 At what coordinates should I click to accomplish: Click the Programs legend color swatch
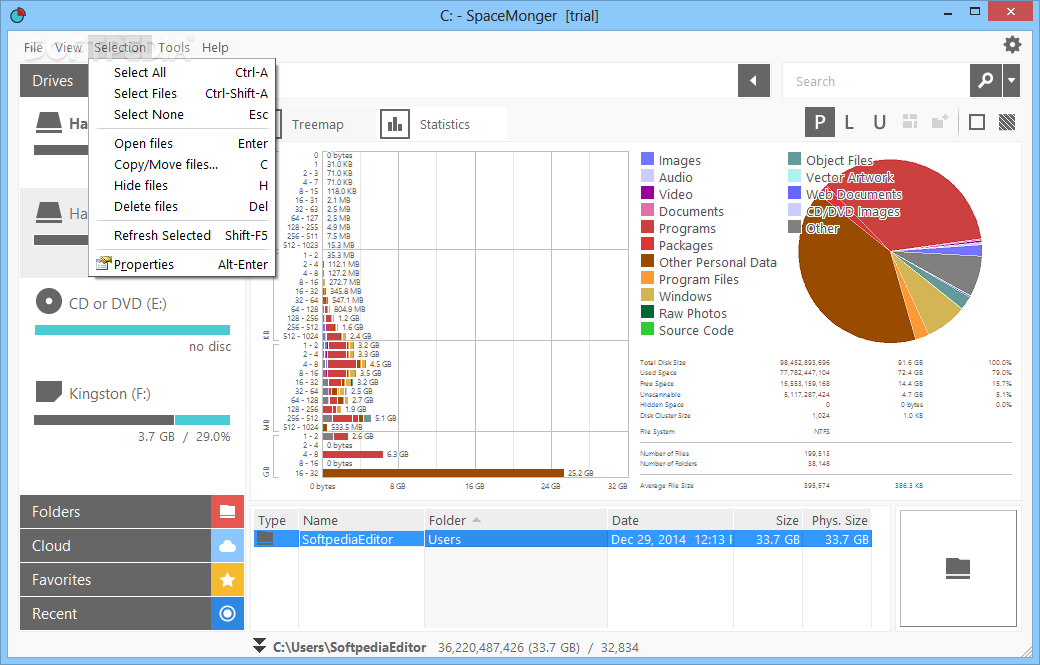647,227
